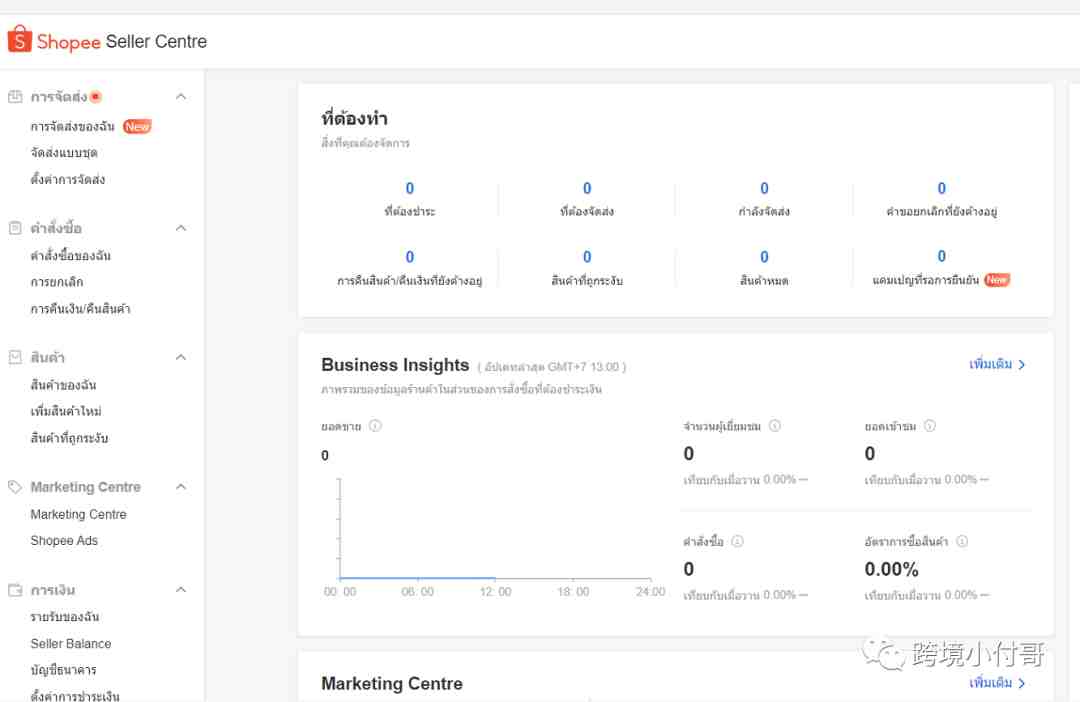This screenshot has height=702, width=1080.
Task: Click the การจัดส่ง shipping section icon
Action: pos(15,96)
